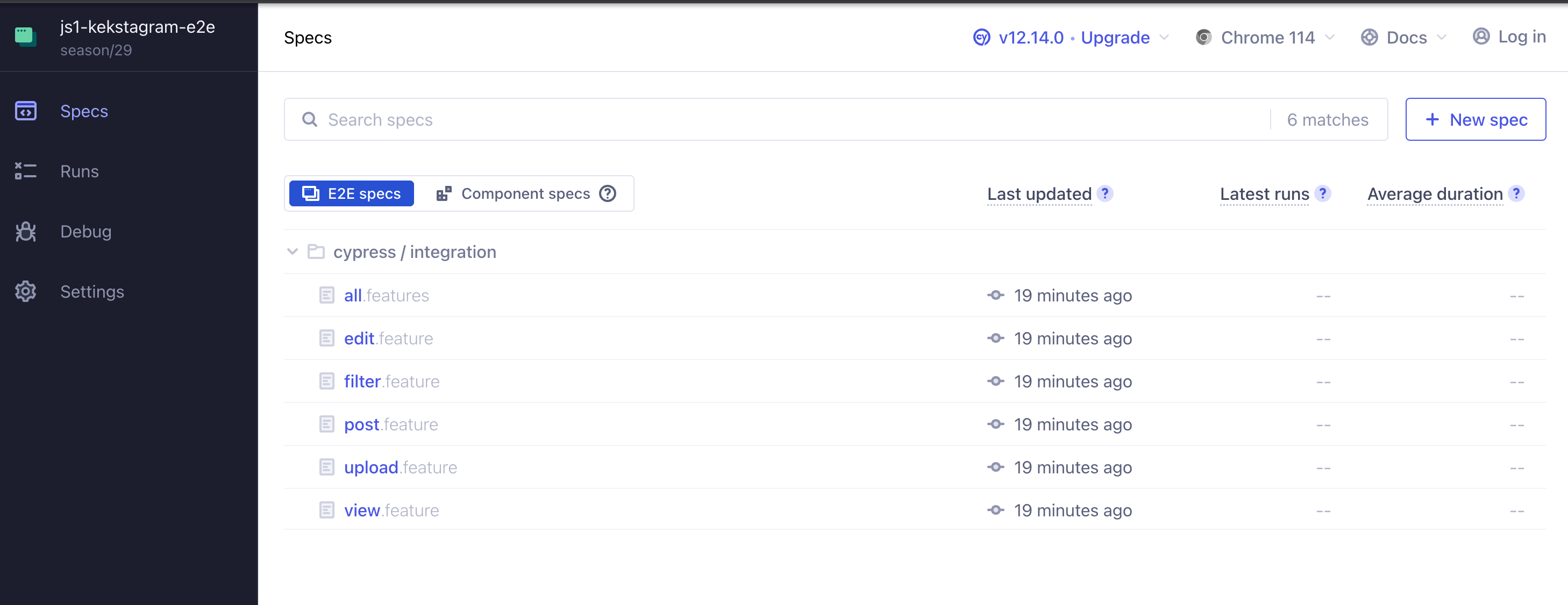The image size is (1568, 605).
Task: Open the Settings gear icon
Action: coord(26,292)
